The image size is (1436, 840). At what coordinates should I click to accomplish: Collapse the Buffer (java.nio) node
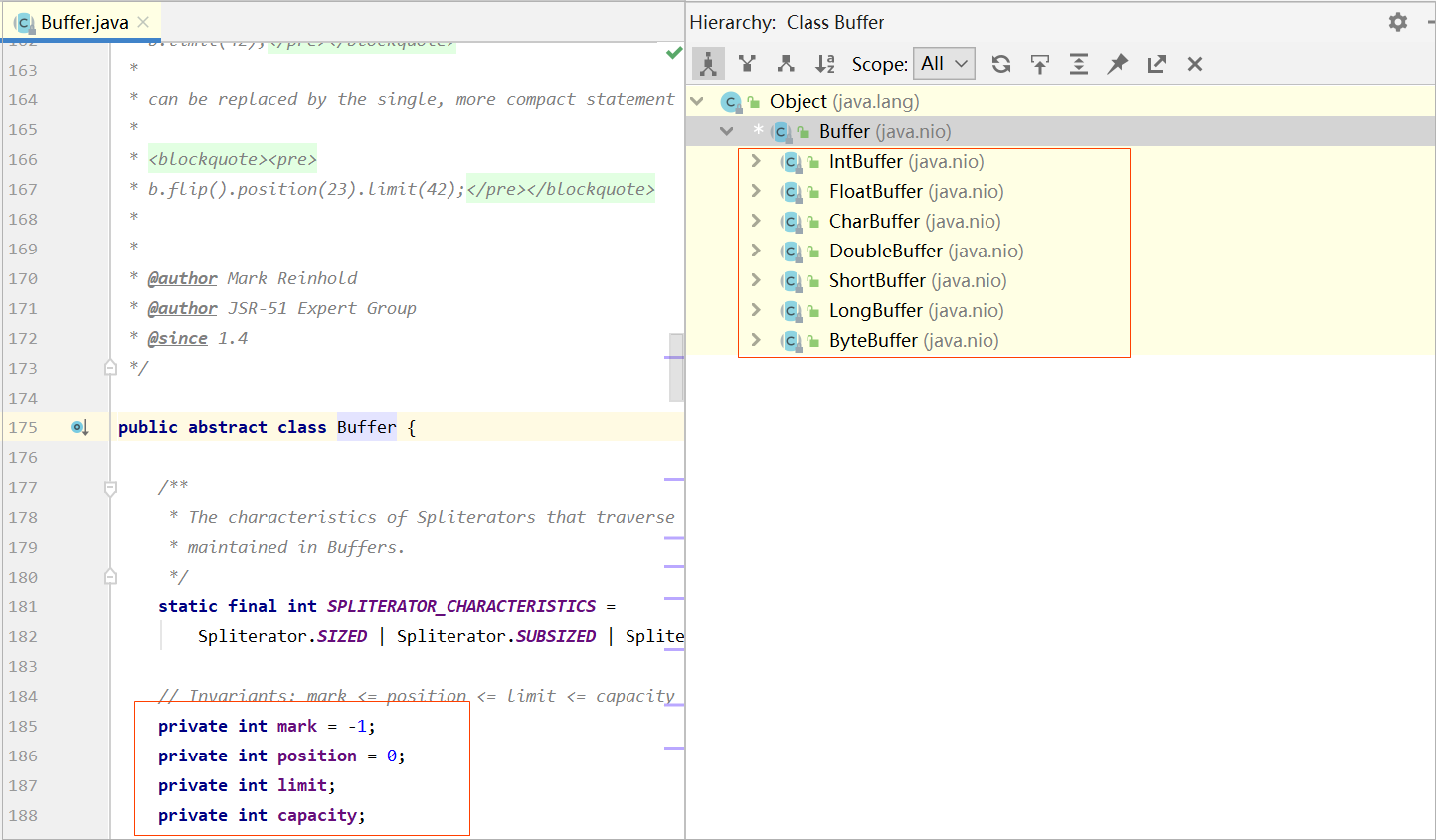pyautogui.click(x=727, y=131)
